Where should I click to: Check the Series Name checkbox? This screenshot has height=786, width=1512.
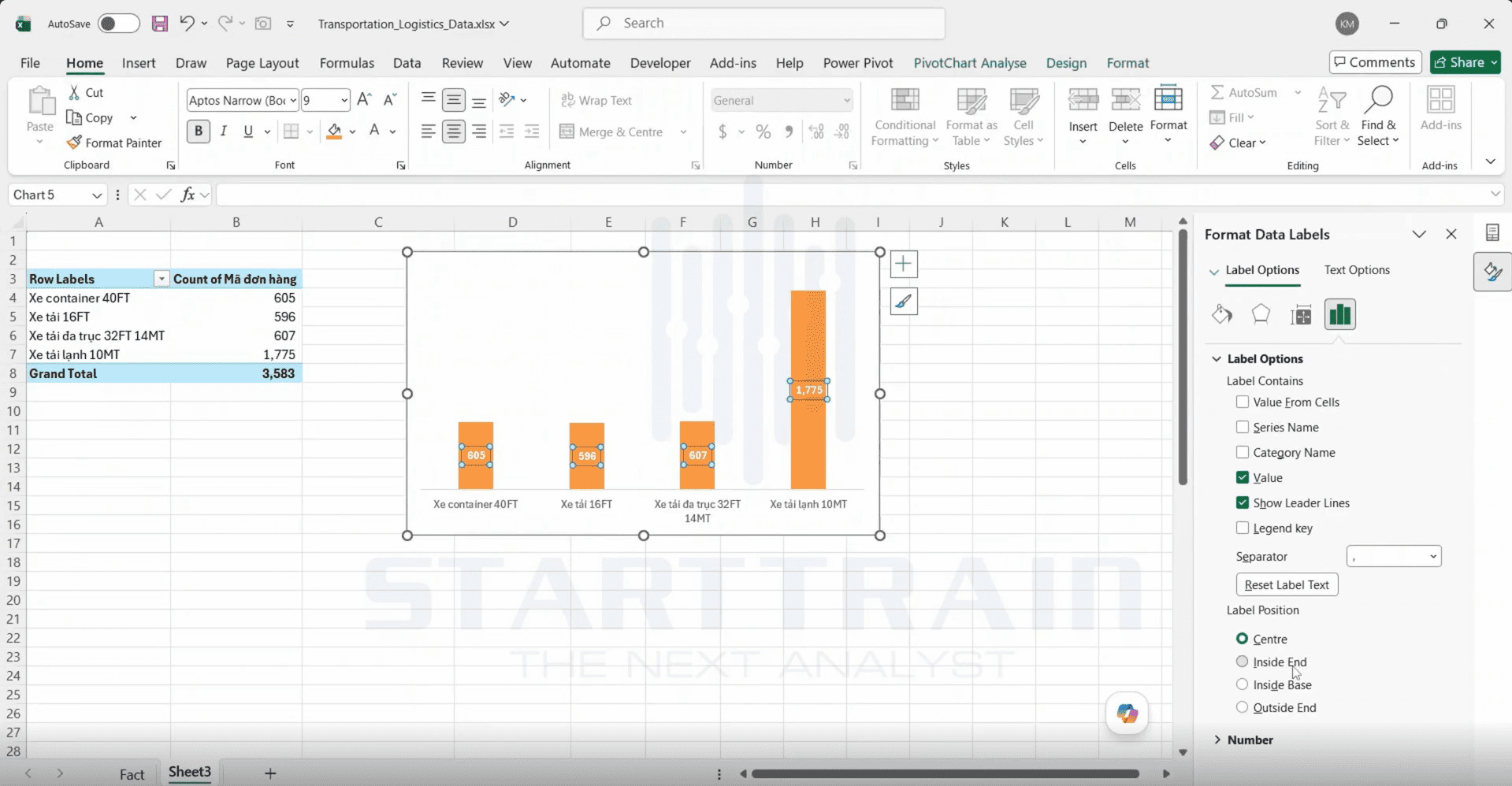(1243, 427)
